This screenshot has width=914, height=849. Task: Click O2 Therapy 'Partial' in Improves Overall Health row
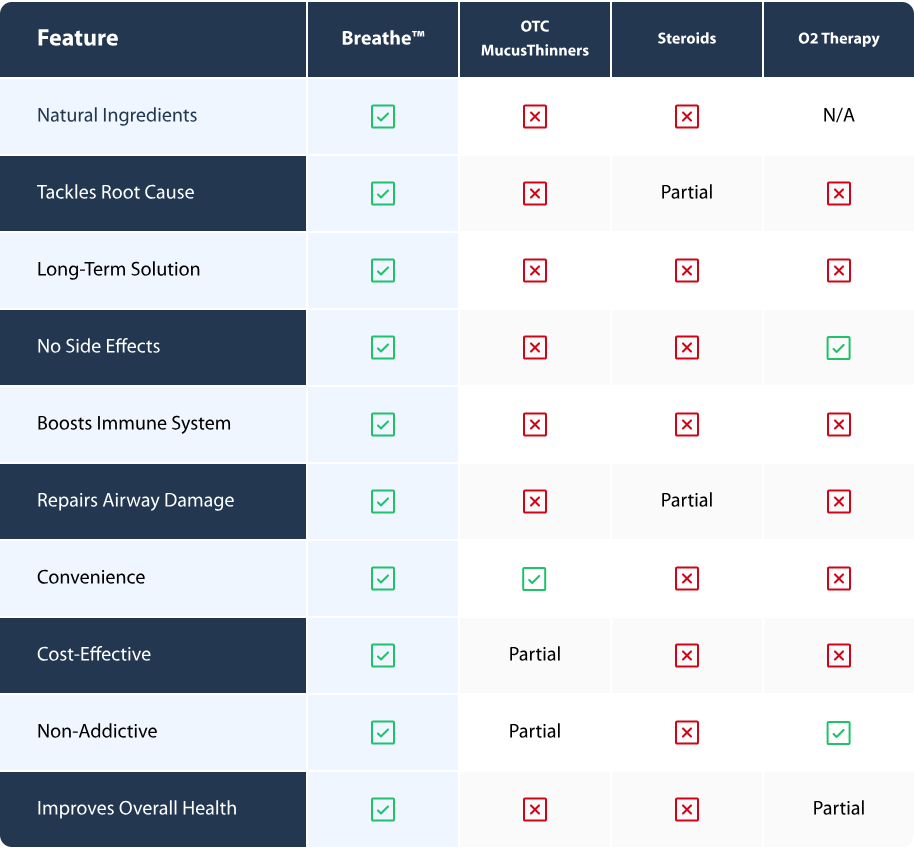[839, 808]
